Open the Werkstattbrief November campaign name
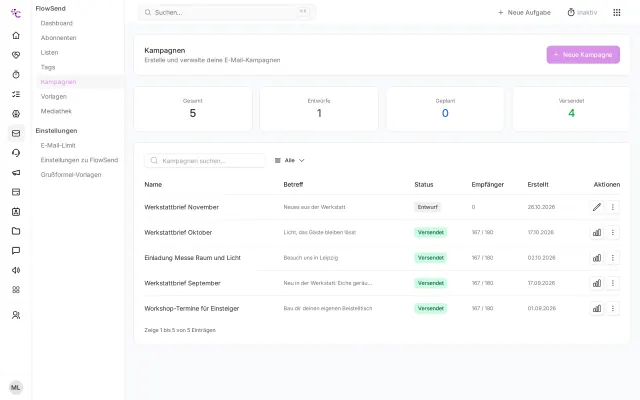The height and width of the screenshot is (400, 640). pos(181,207)
